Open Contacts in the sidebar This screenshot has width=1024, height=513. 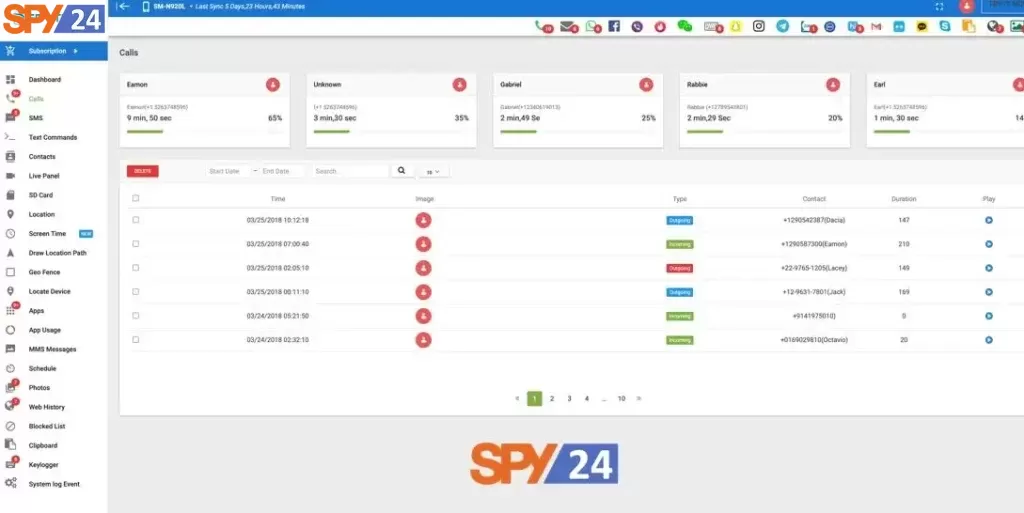click(42, 157)
